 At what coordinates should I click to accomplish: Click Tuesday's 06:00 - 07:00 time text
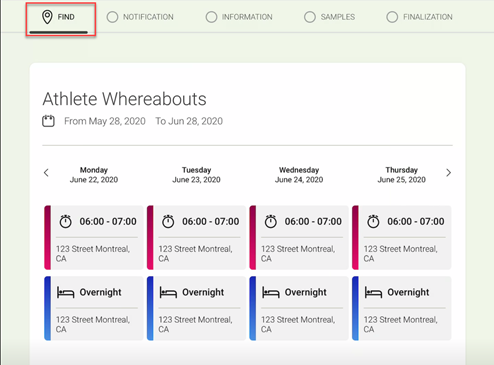click(x=211, y=221)
